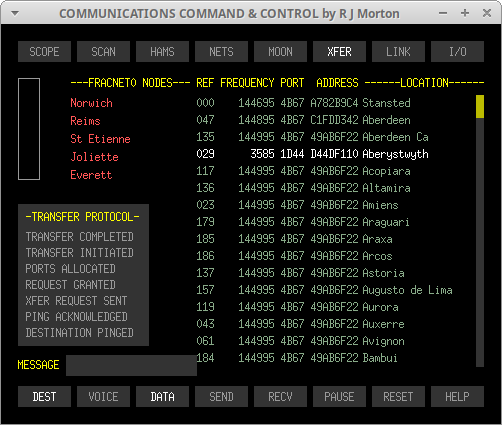Select the St Etienne node
The width and height of the screenshot is (502, 425).
click(x=100, y=139)
